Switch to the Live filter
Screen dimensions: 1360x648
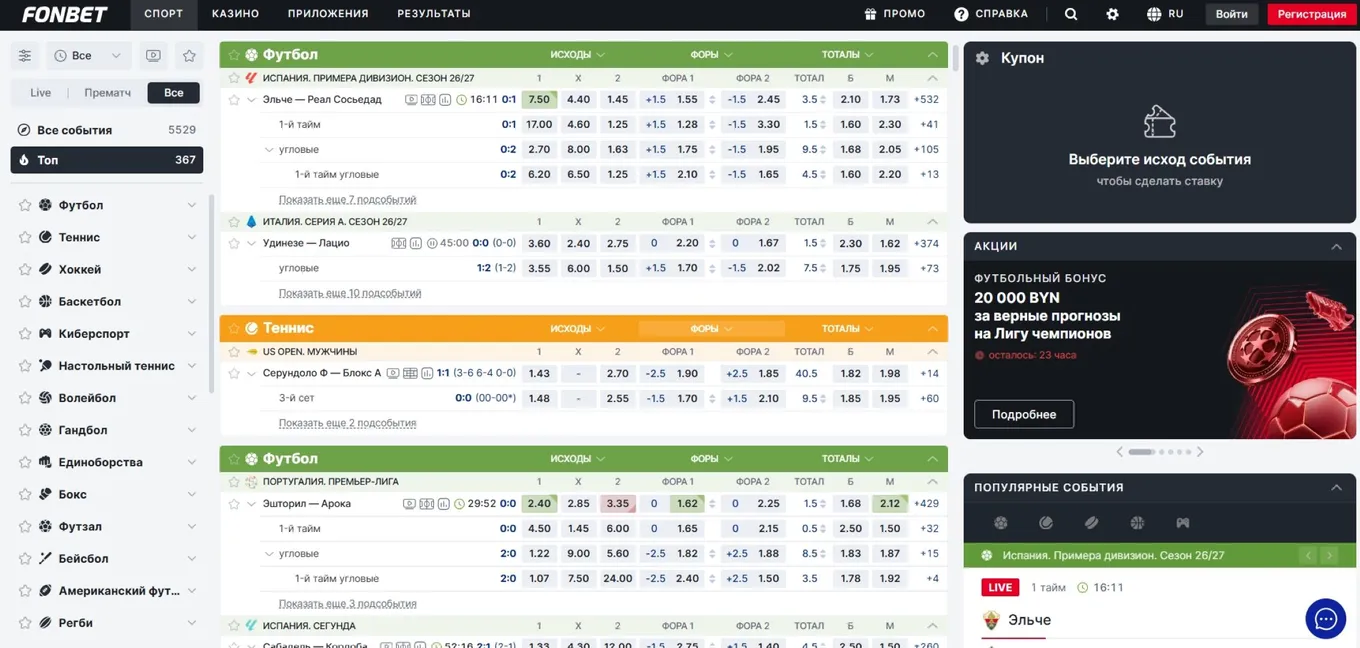pyautogui.click(x=41, y=93)
